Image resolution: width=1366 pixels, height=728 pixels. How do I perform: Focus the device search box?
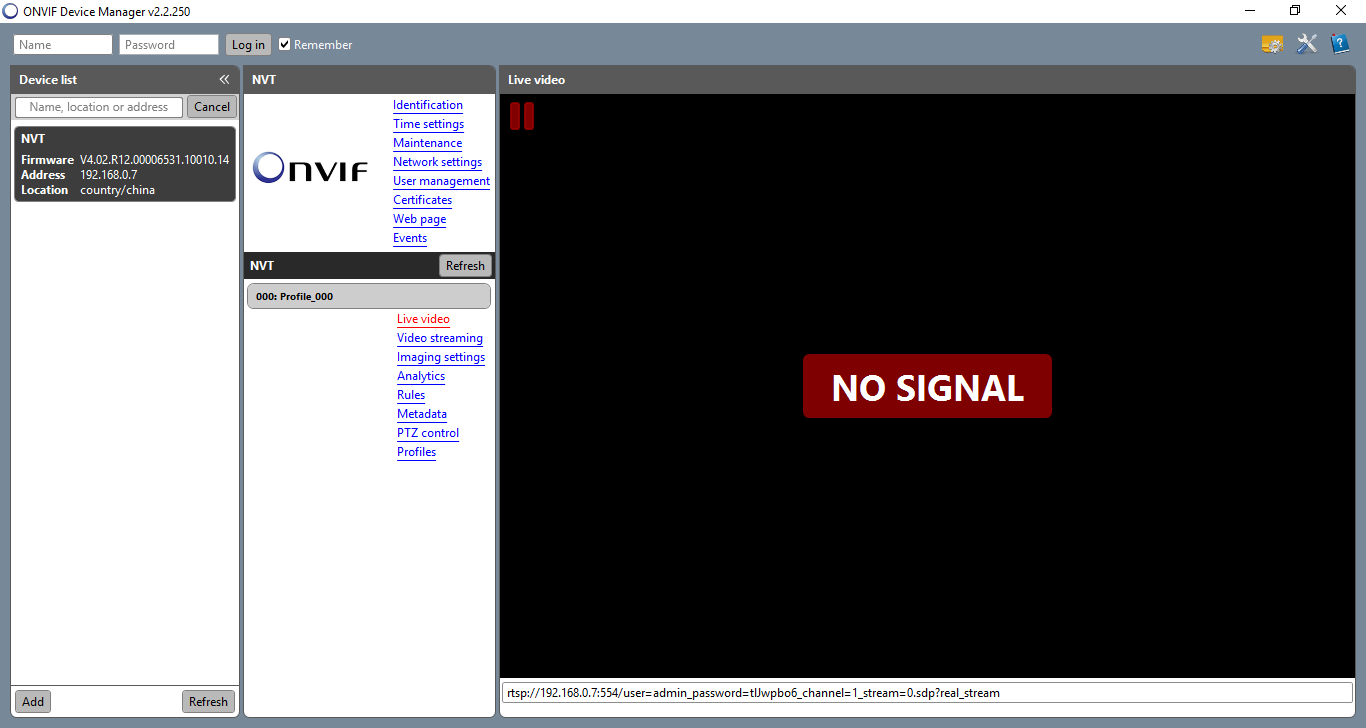click(99, 107)
